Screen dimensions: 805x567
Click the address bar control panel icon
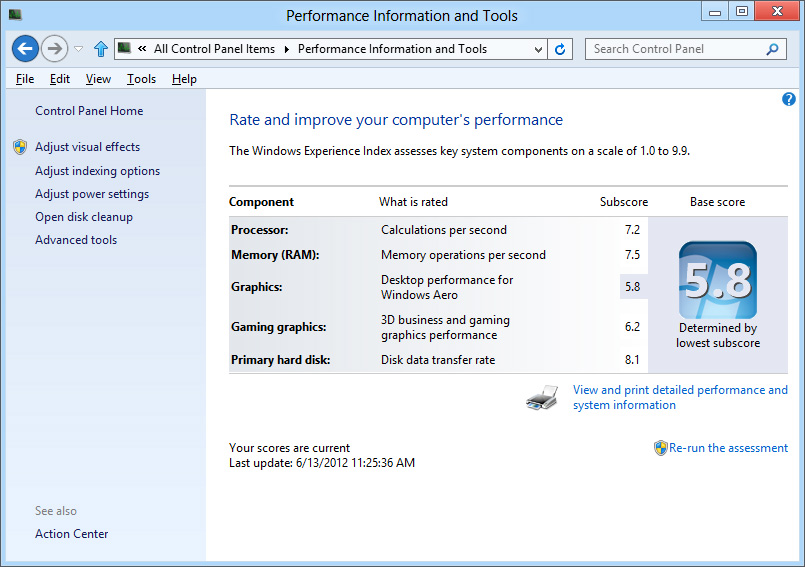[x=124, y=48]
